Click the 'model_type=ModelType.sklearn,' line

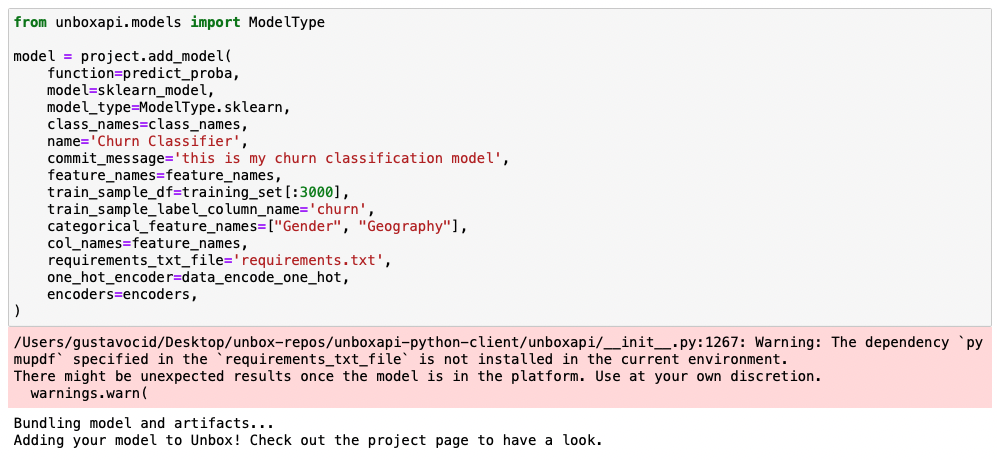pos(169,107)
